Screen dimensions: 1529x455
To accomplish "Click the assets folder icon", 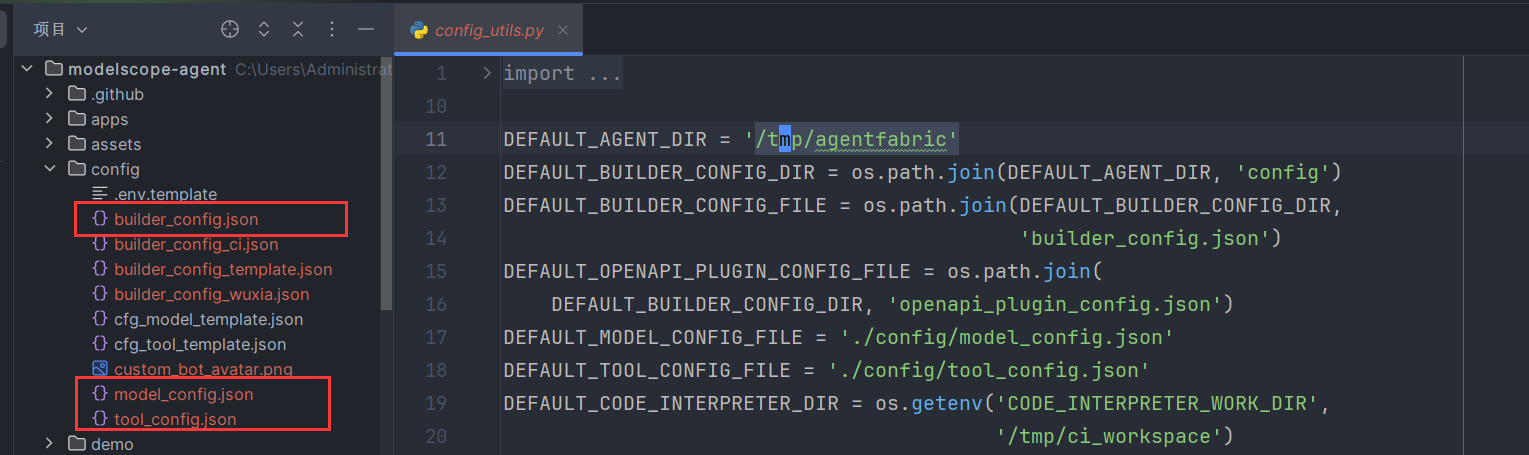I will point(76,144).
